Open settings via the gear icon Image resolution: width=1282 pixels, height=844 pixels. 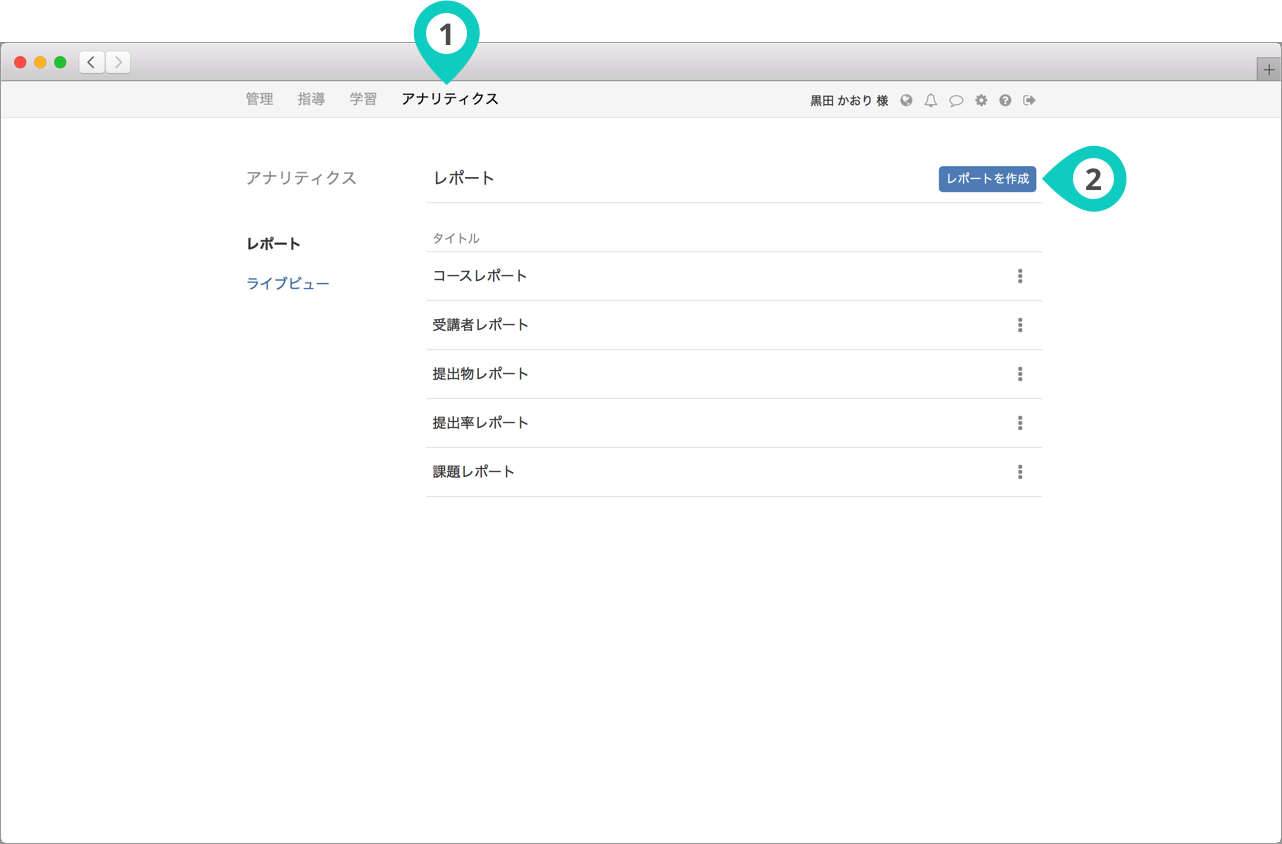981,100
